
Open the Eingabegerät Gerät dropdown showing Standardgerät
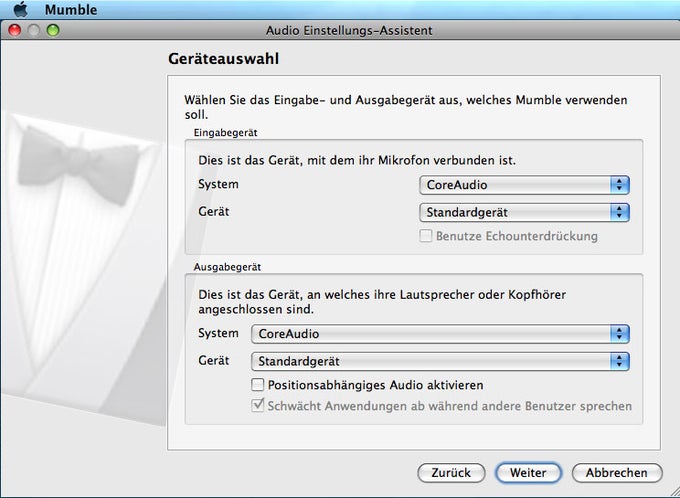524,213
